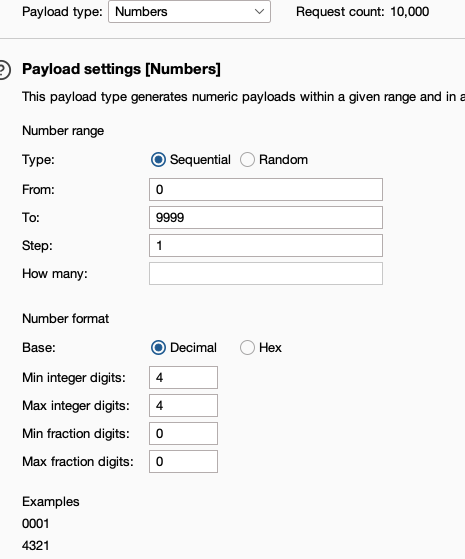This screenshot has width=465, height=559.
Task: Choose Hex as the number base
Action: (247, 348)
